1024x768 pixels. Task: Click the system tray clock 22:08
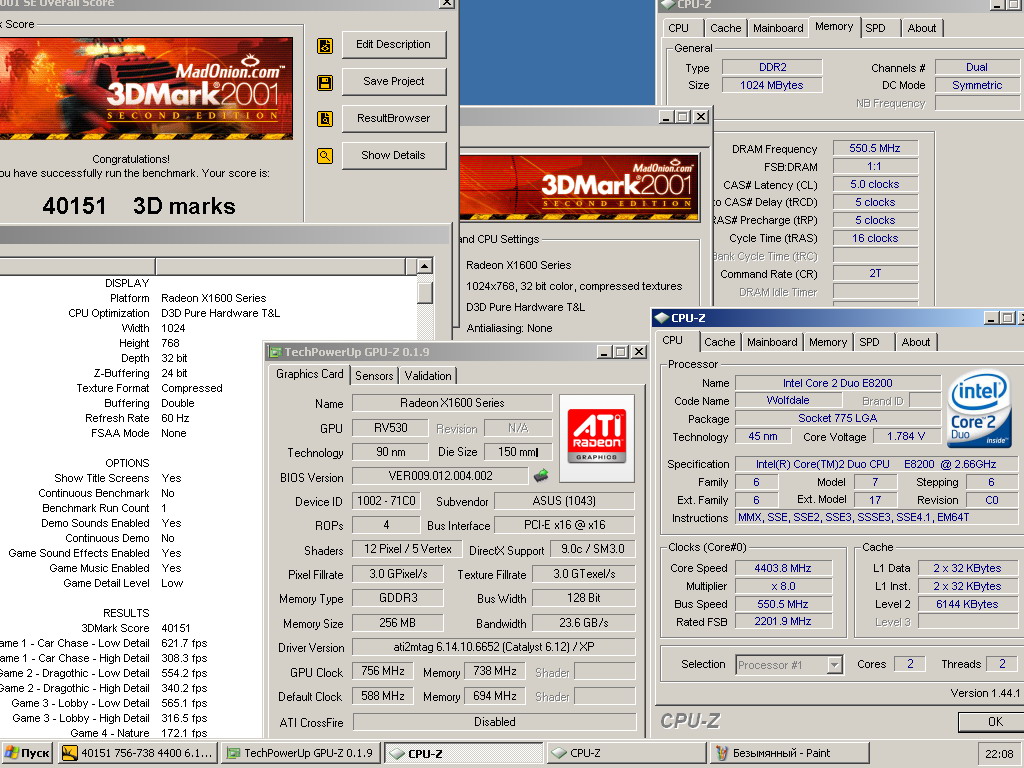click(999, 754)
